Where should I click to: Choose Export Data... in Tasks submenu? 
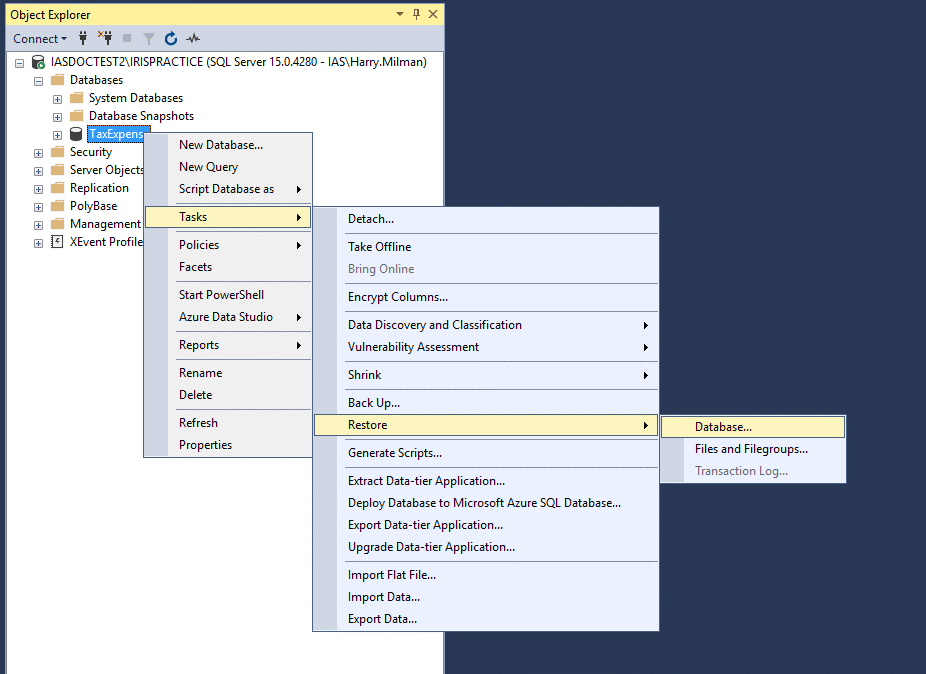[486, 619]
